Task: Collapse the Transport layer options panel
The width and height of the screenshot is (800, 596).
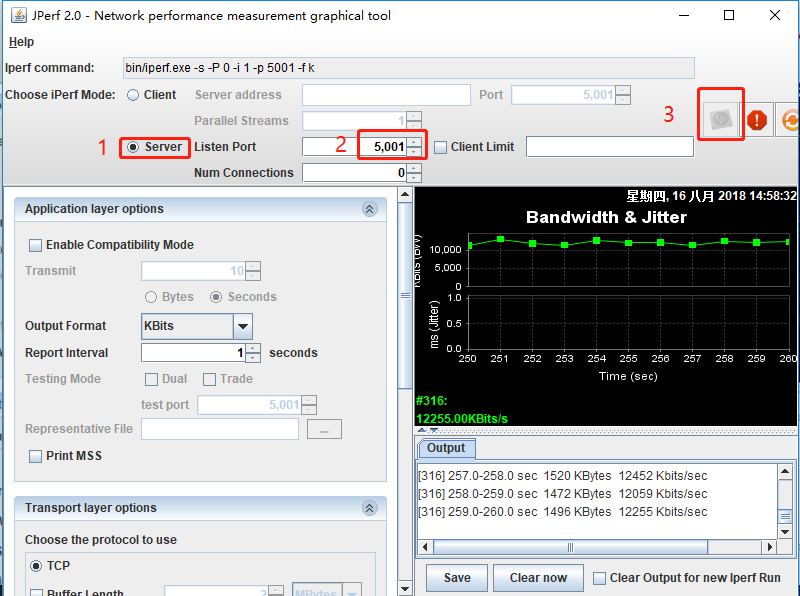Action: click(x=369, y=508)
